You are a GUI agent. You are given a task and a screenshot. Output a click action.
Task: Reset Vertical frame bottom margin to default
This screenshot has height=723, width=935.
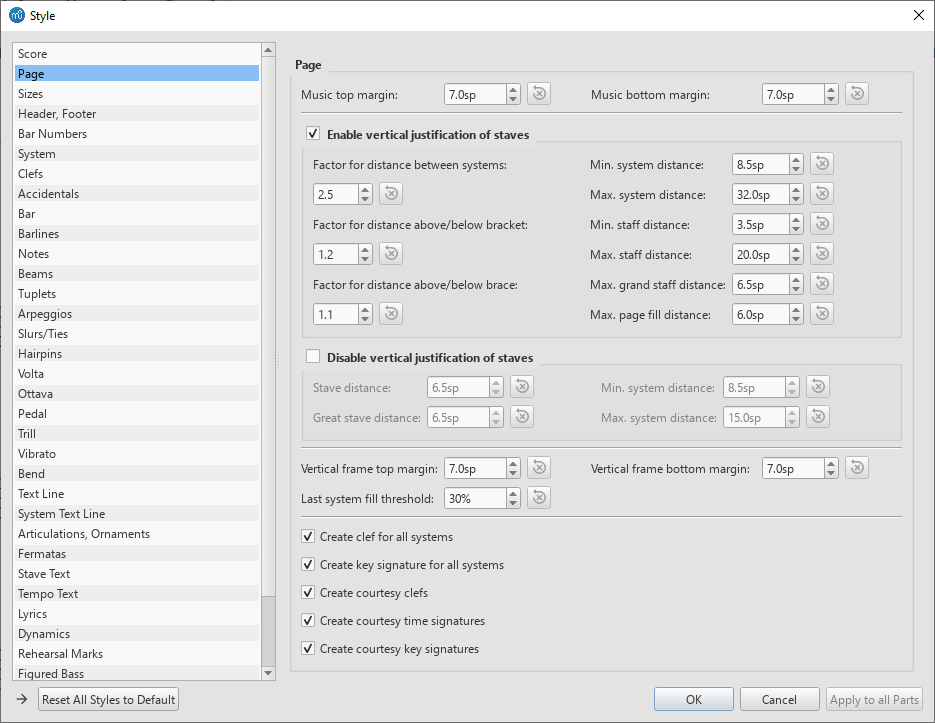pyautogui.click(x=856, y=467)
